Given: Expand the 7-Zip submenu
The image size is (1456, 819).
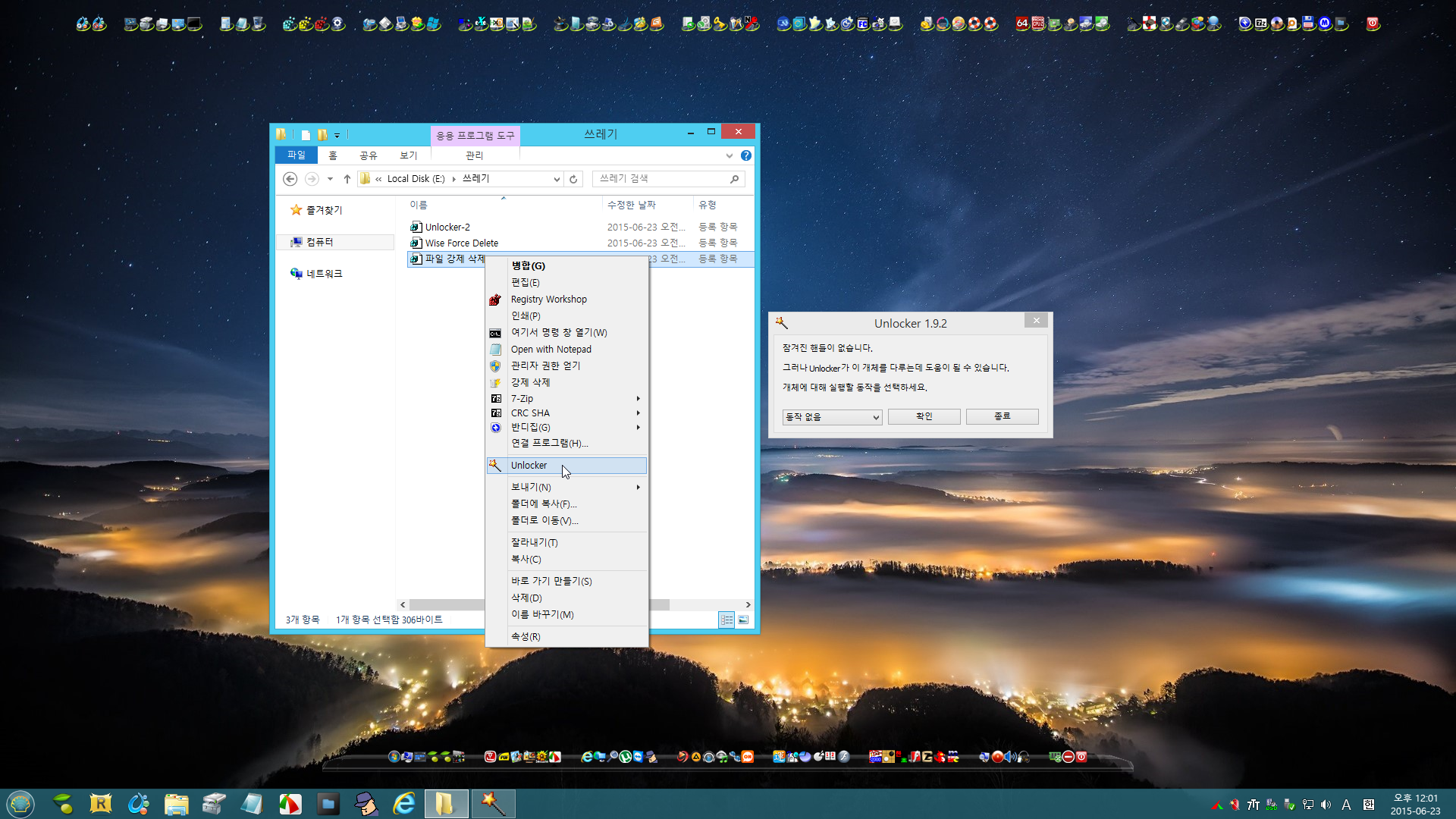Looking at the screenshot, I should [x=566, y=399].
